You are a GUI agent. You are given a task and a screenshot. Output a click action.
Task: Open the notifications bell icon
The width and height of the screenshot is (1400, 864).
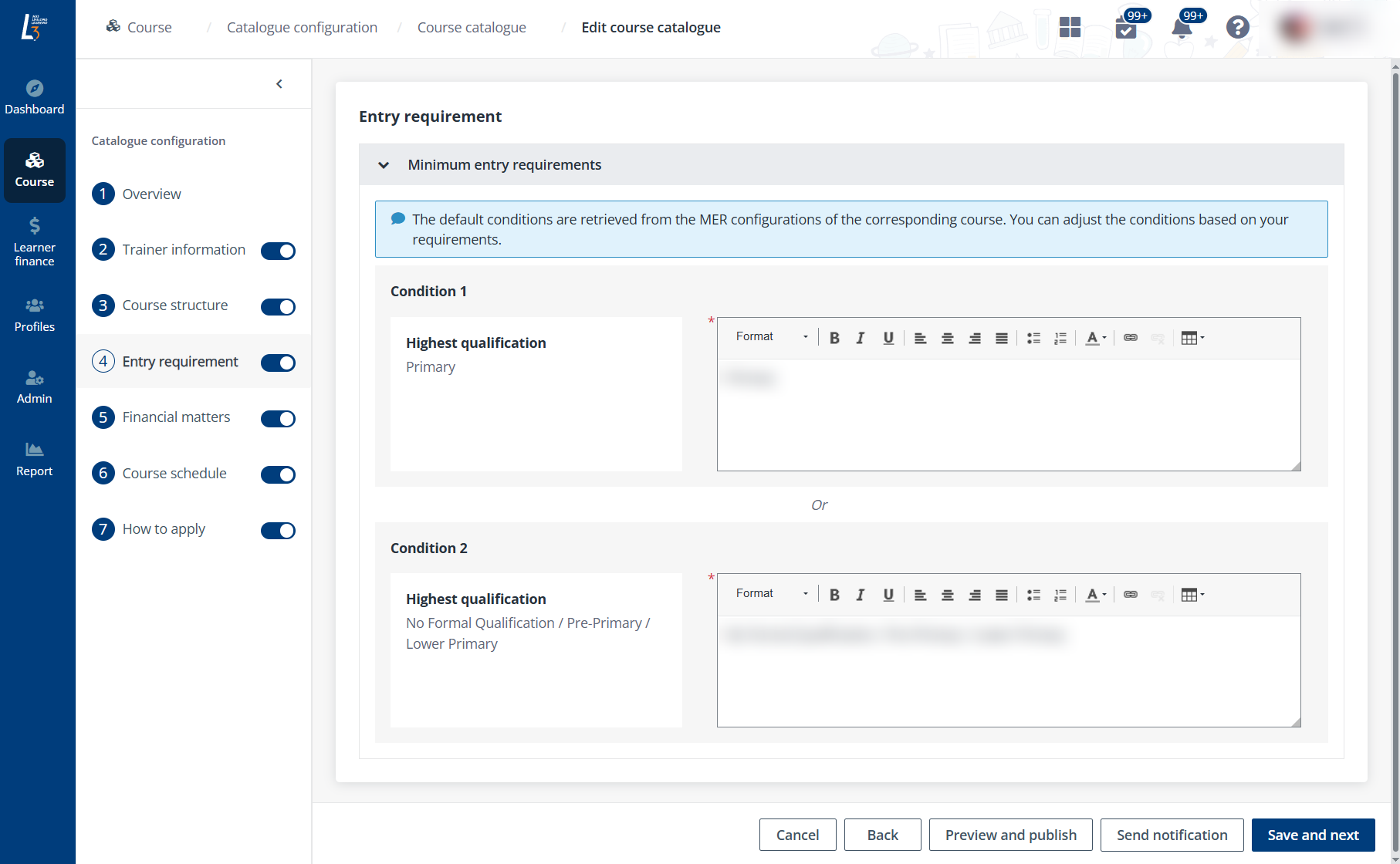tap(1181, 28)
